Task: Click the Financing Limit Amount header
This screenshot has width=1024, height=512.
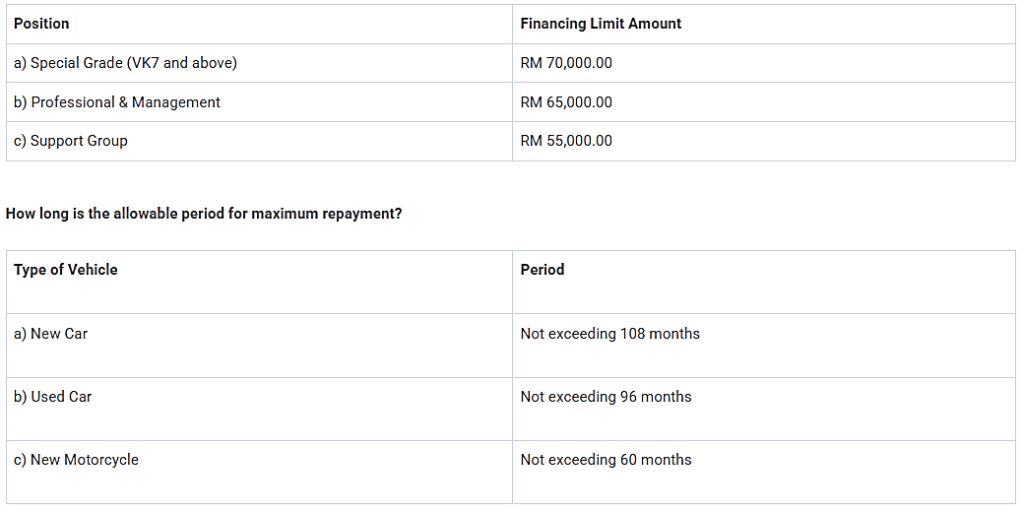Action: (600, 23)
